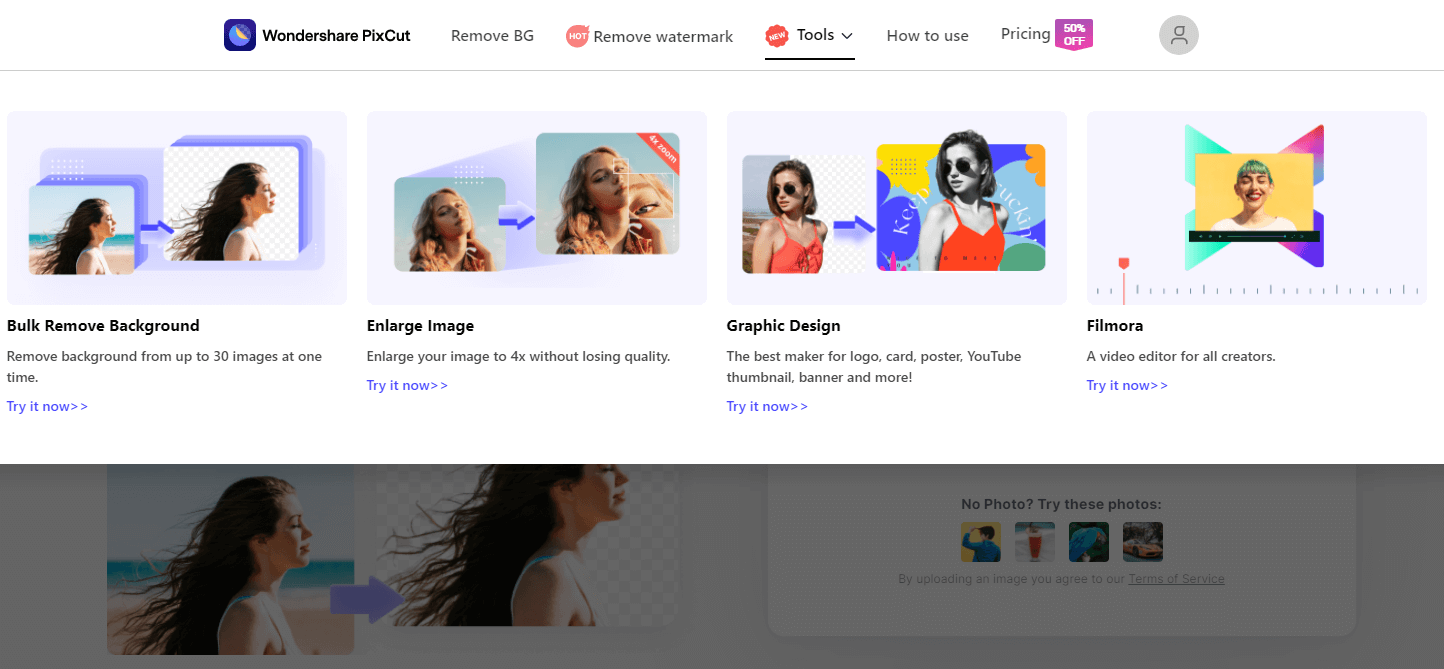Open the Remove BG menu item
The width and height of the screenshot is (1444, 669).
[x=492, y=36]
